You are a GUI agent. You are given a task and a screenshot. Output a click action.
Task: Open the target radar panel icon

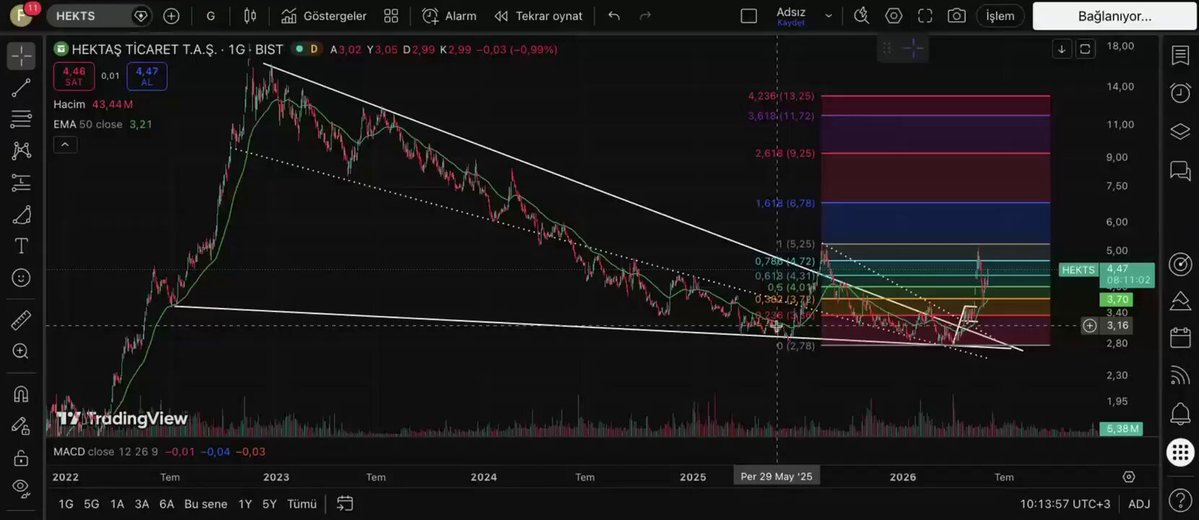[x=1180, y=265]
